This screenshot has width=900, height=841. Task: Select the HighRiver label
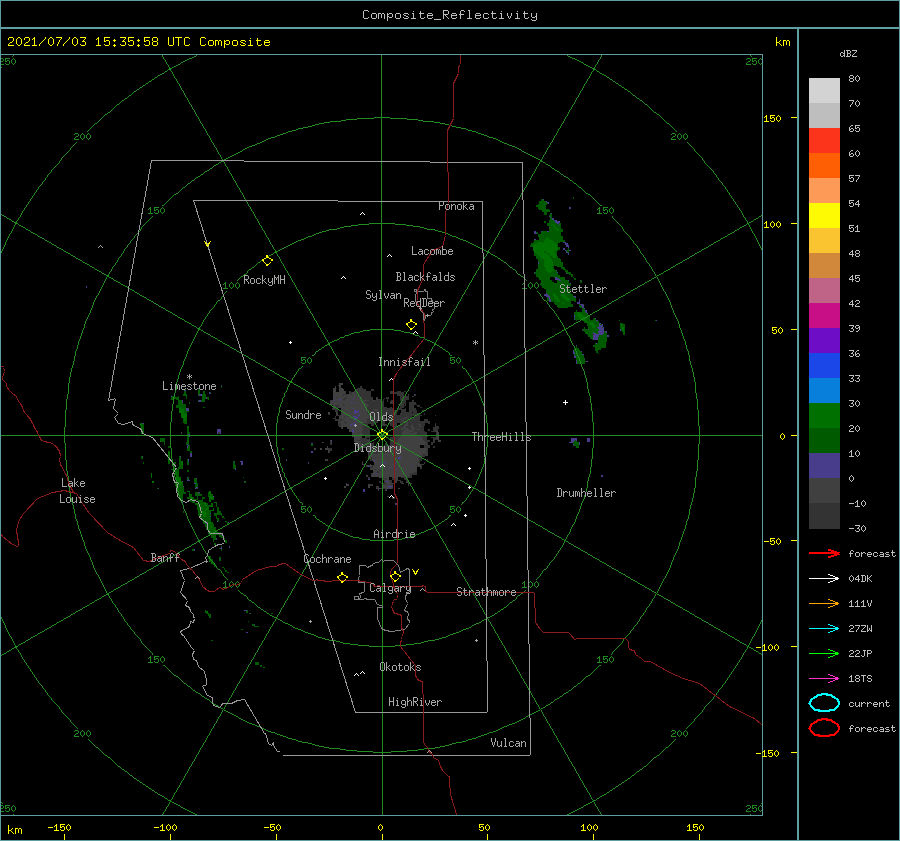[x=415, y=702]
